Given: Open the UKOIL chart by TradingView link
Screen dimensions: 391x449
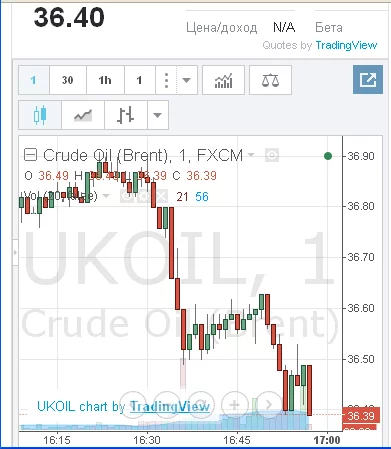Looking at the screenshot, I should 123,406.
